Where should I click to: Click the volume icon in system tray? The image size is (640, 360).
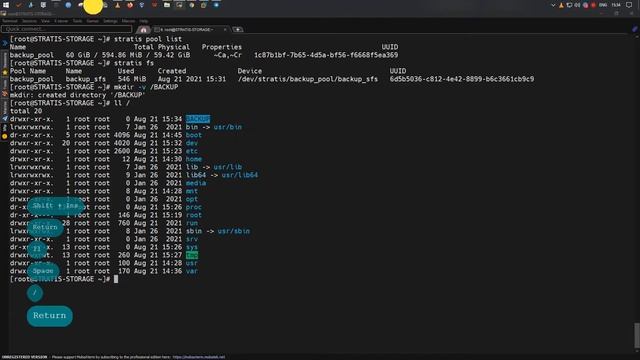coord(577,5)
